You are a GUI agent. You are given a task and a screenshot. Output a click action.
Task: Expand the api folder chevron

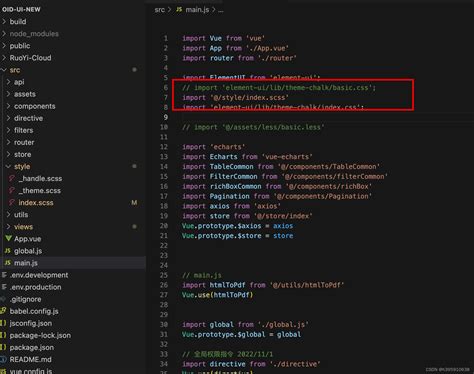(x=9, y=82)
